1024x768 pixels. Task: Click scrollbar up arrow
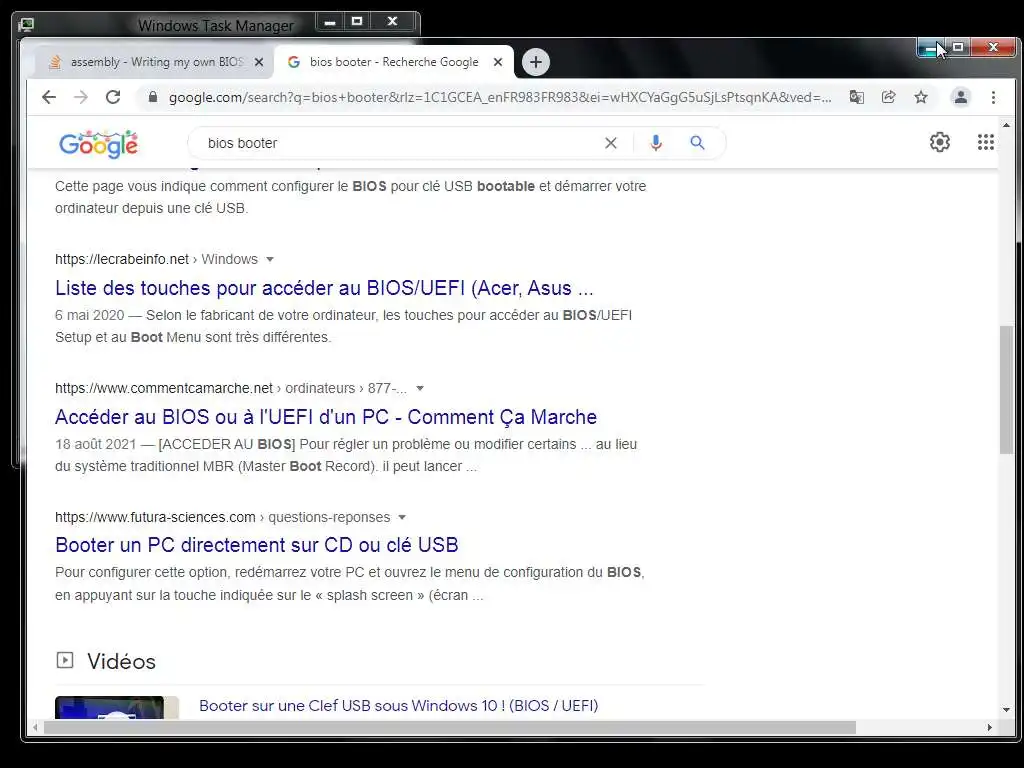click(1006, 125)
